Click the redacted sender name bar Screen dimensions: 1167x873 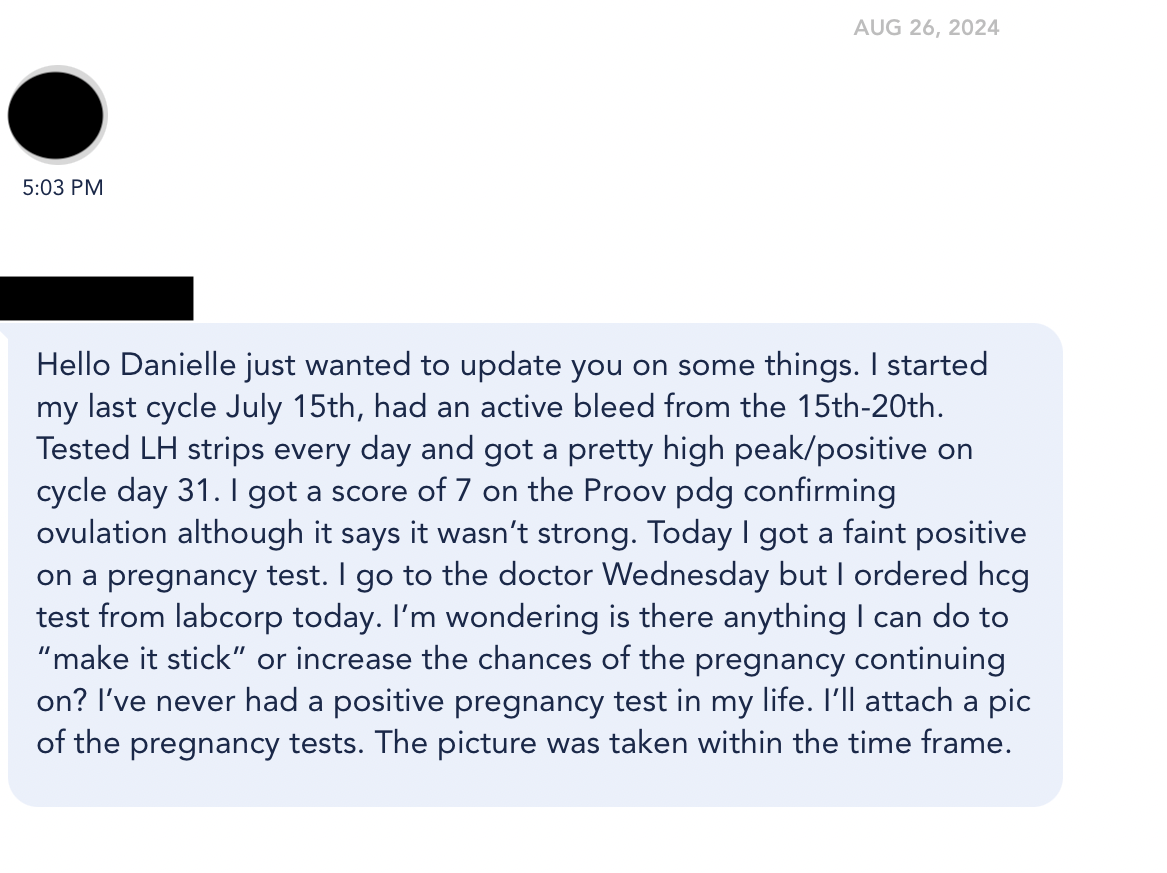coord(96,298)
